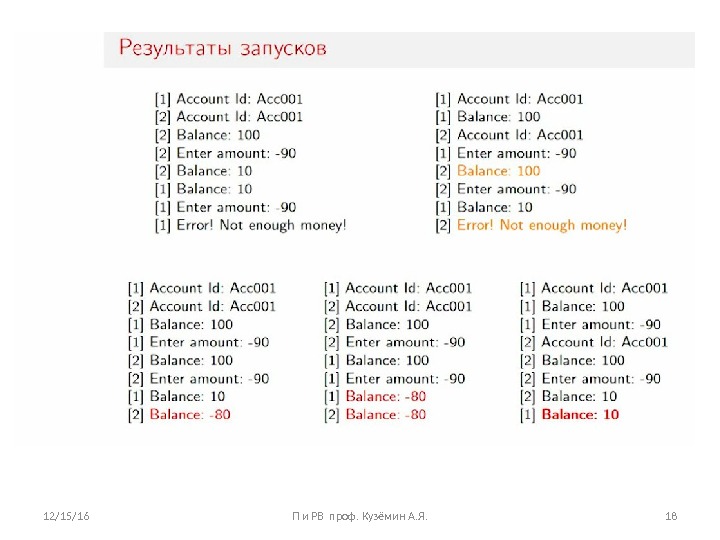Screen dimensions: 720x540
Task: Click "[2] Balance: 10" in the bottom-right block
Action: click(568, 396)
